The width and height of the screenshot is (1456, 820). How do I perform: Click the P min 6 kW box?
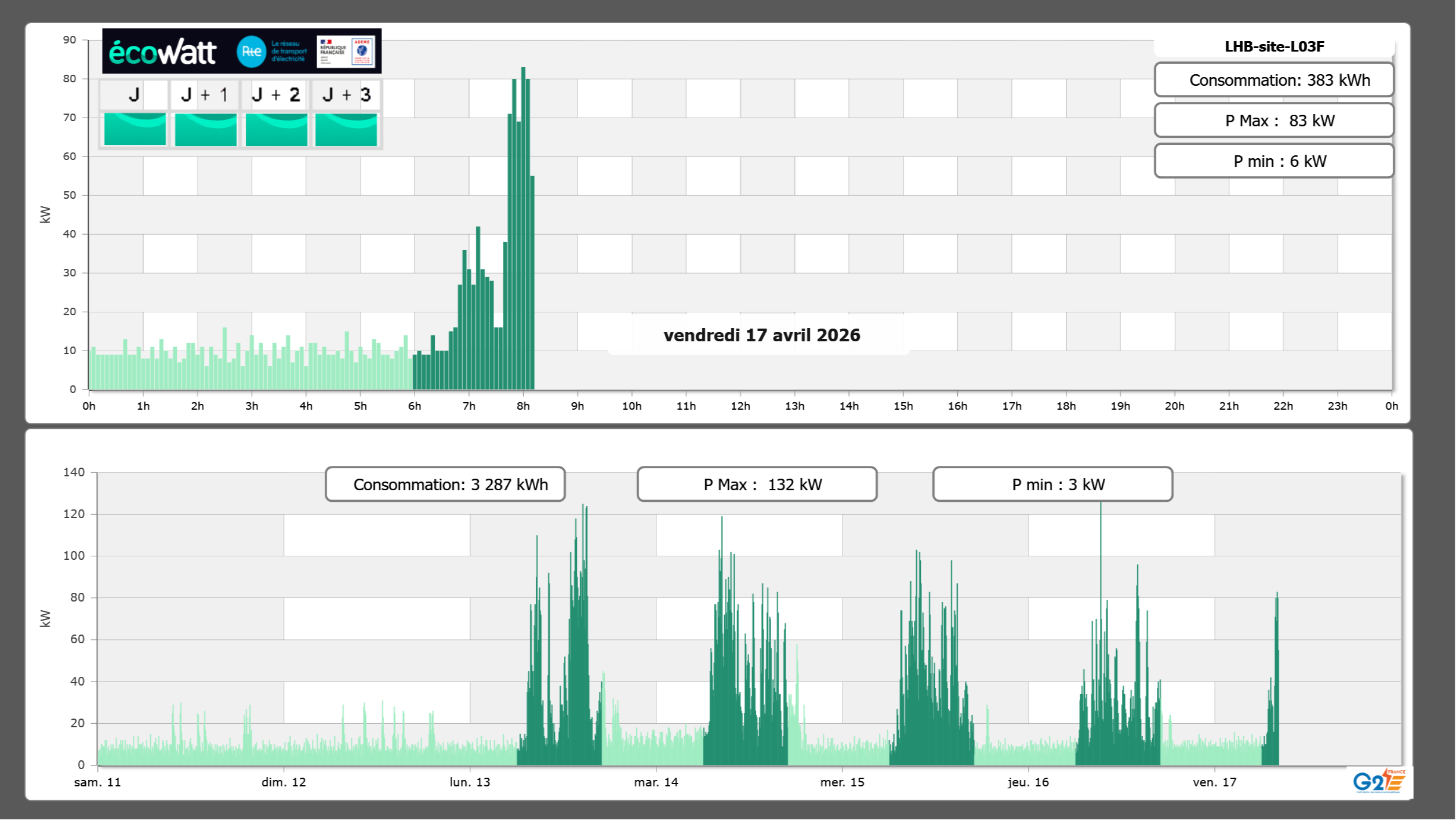click(x=1274, y=161)
